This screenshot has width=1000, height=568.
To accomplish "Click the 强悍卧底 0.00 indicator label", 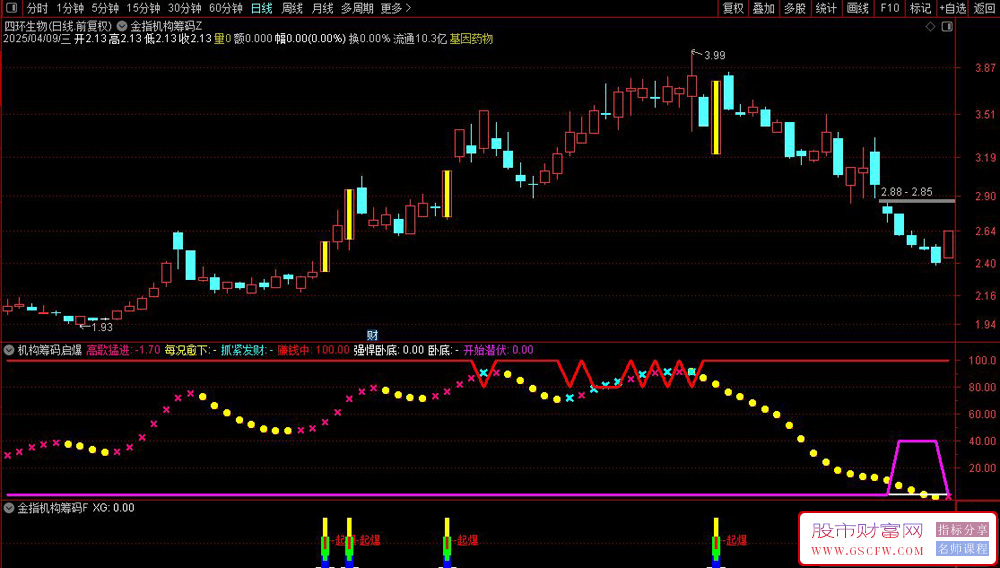I will [x=388, y=350].
